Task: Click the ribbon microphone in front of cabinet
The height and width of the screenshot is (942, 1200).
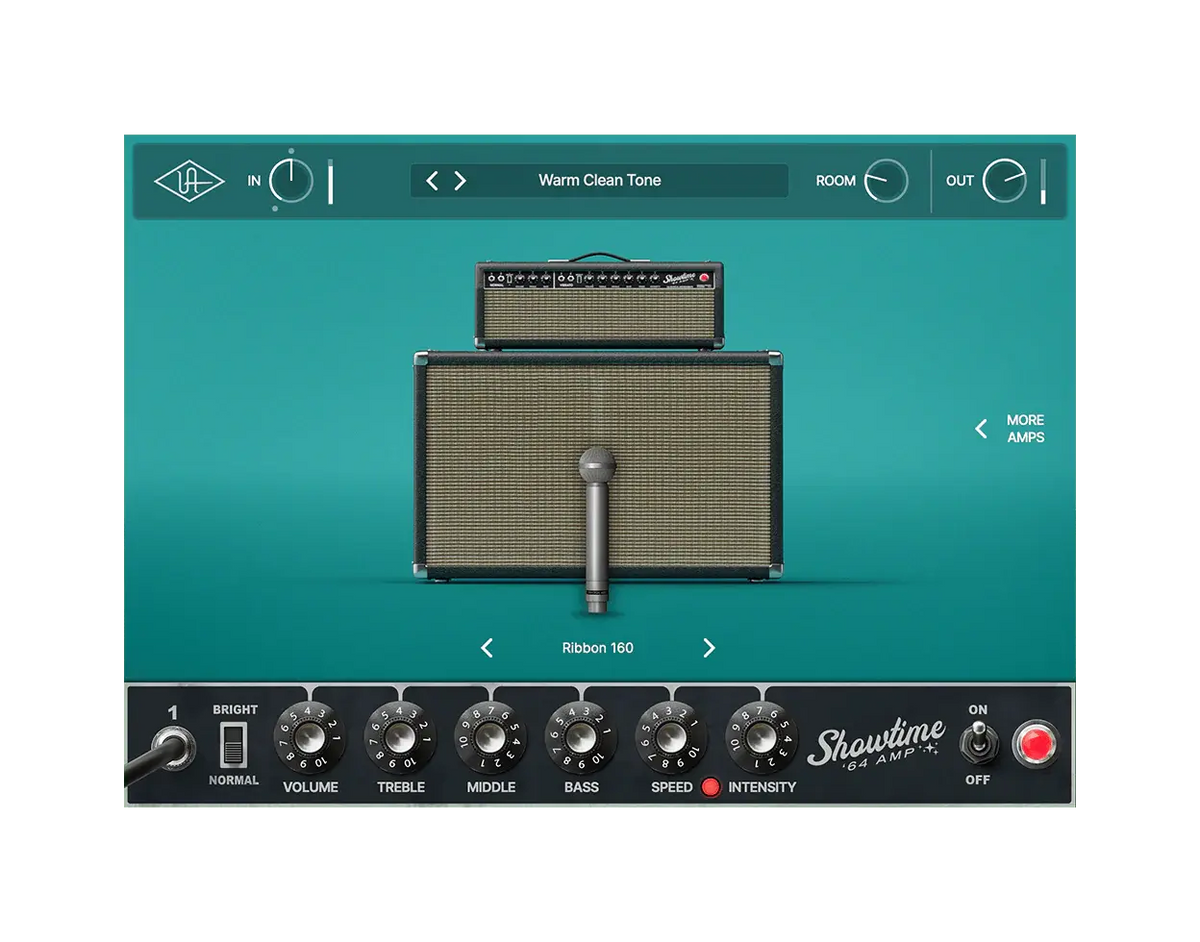Action: tap(598, 520)
